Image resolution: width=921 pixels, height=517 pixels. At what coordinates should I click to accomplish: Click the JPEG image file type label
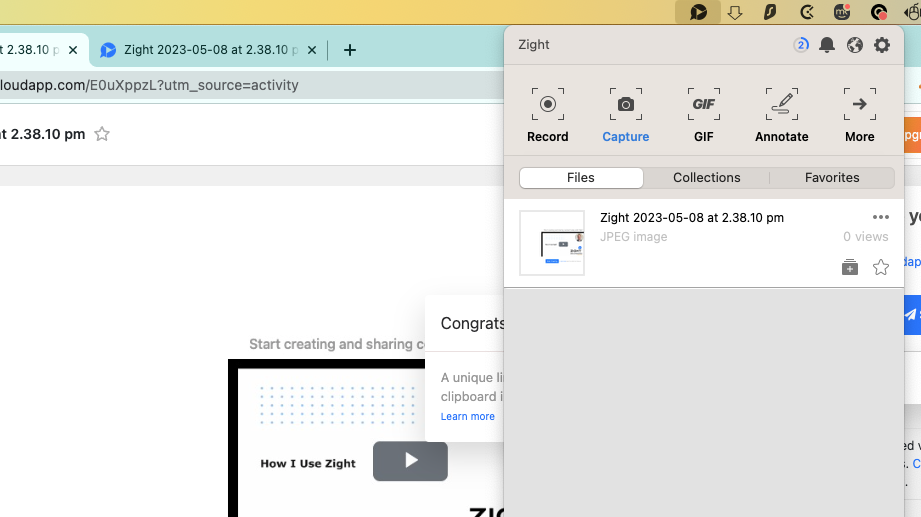(x=633, y=237)
